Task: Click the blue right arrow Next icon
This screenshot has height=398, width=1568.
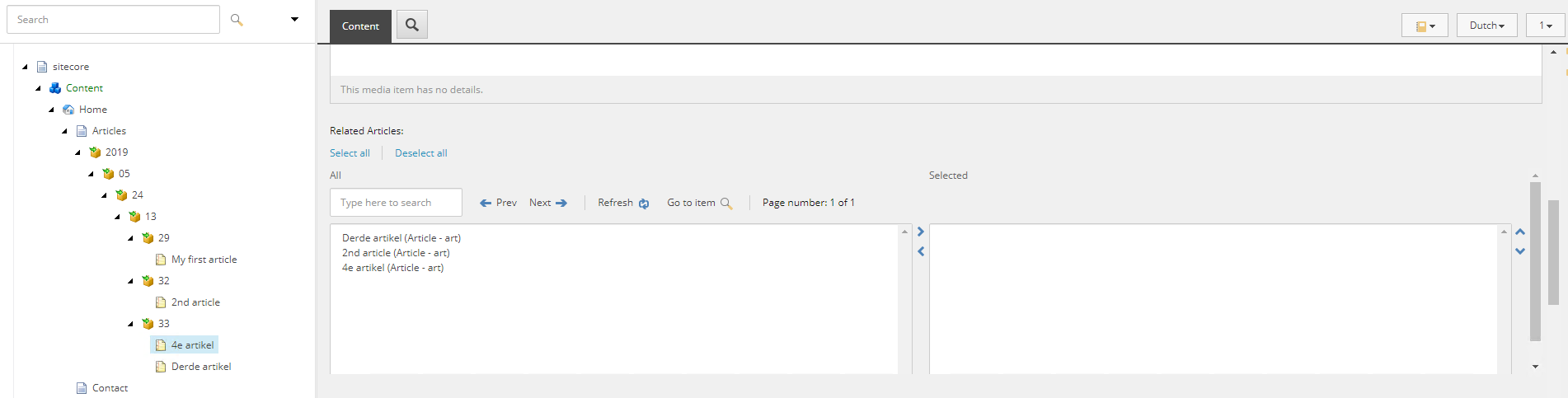Action: 561,203
